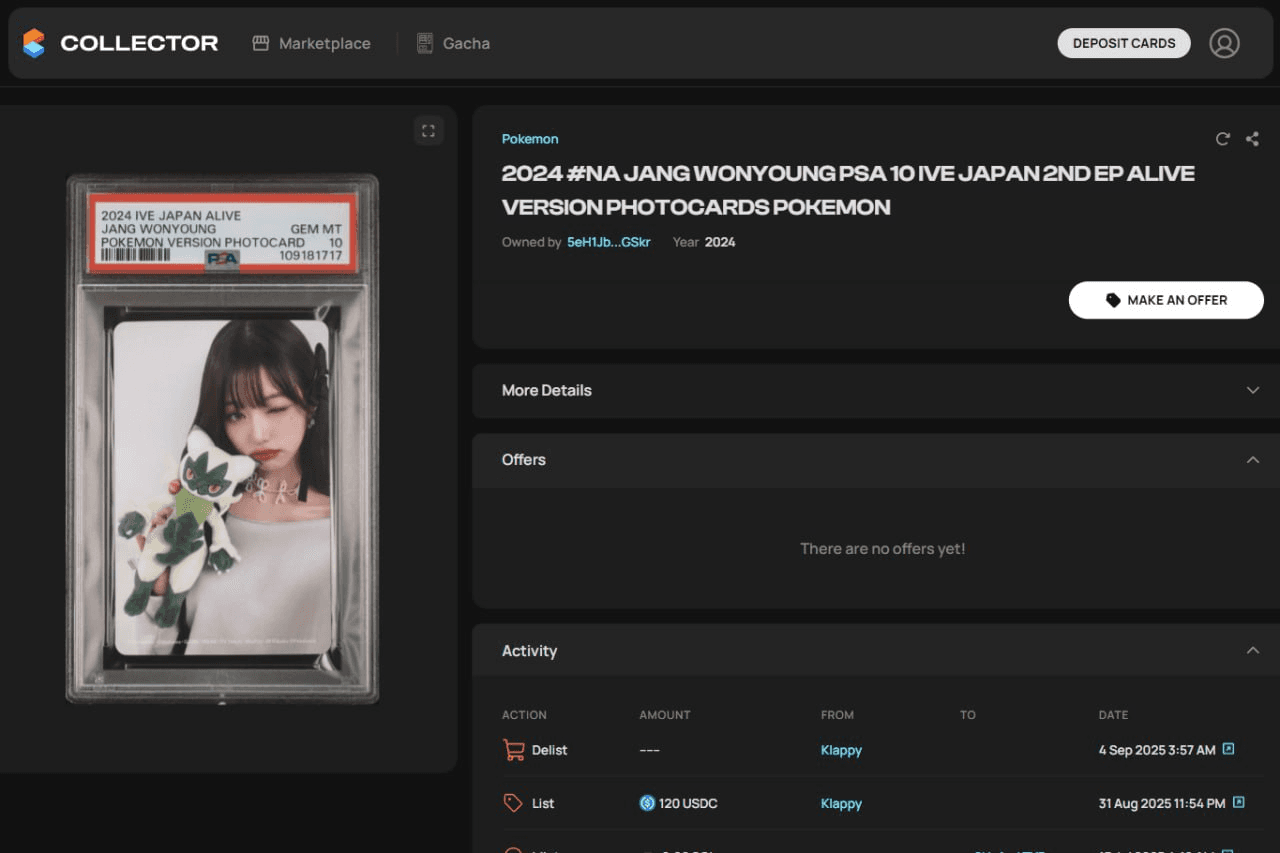Screen dimensions: 1280x853
Task: Collapse the Offers section
Action: coord(876,460)
